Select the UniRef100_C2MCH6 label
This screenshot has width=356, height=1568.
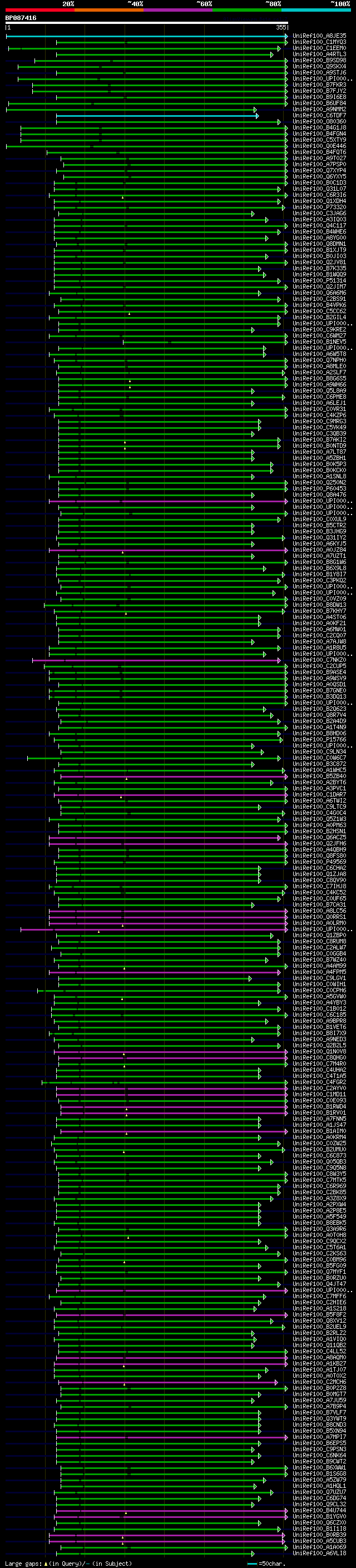pos(319,1382)
